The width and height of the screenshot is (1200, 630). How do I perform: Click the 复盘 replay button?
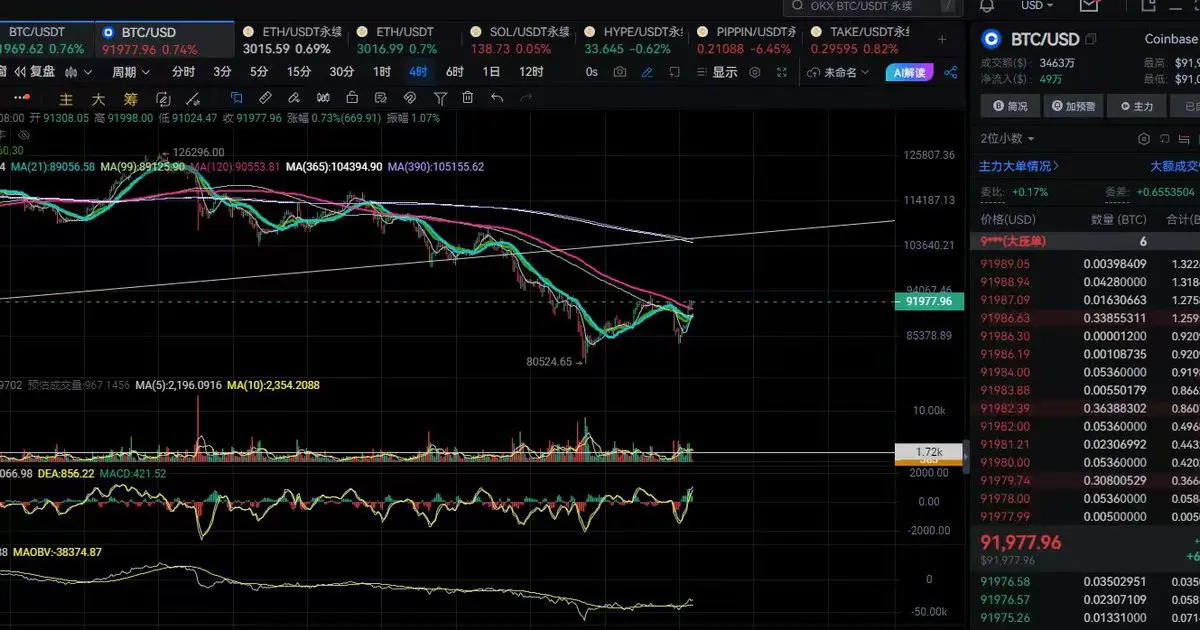click(x=34, y=72)
